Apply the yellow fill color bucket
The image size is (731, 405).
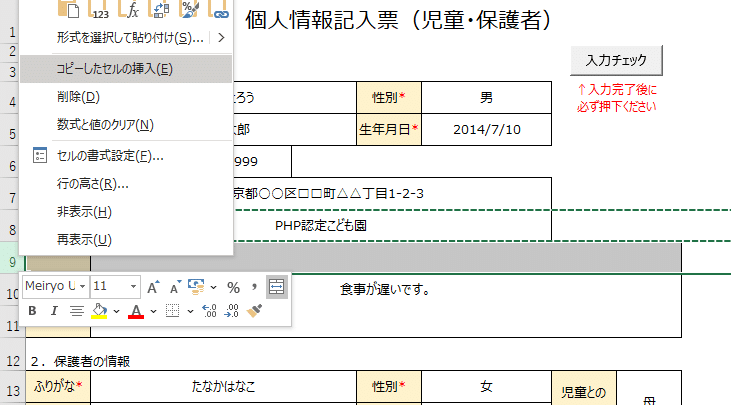(99, 311)
